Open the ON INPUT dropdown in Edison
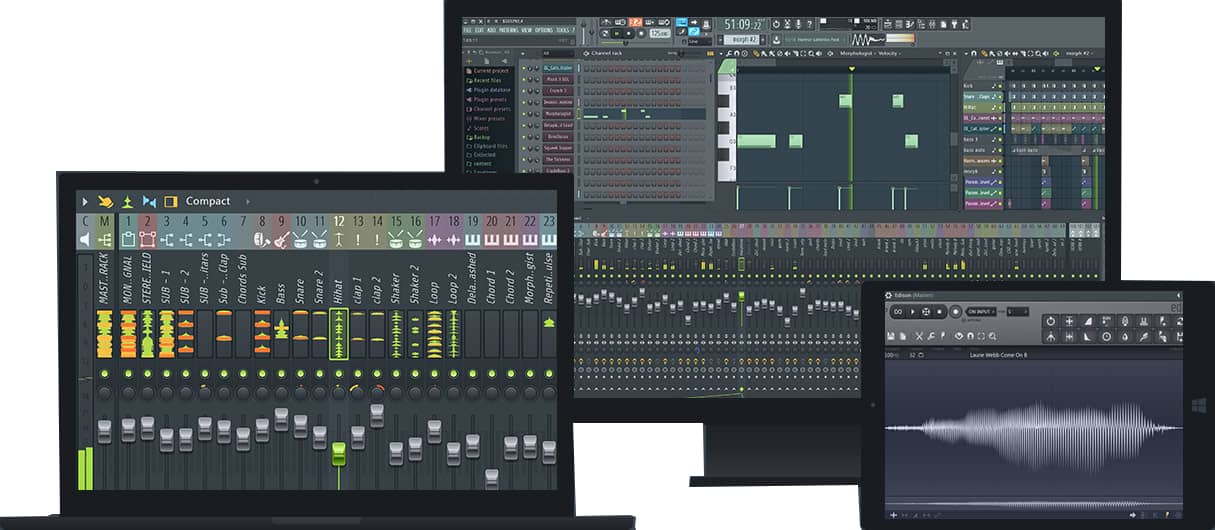The width and height of the screenshot is (1215, 530). 981,312
